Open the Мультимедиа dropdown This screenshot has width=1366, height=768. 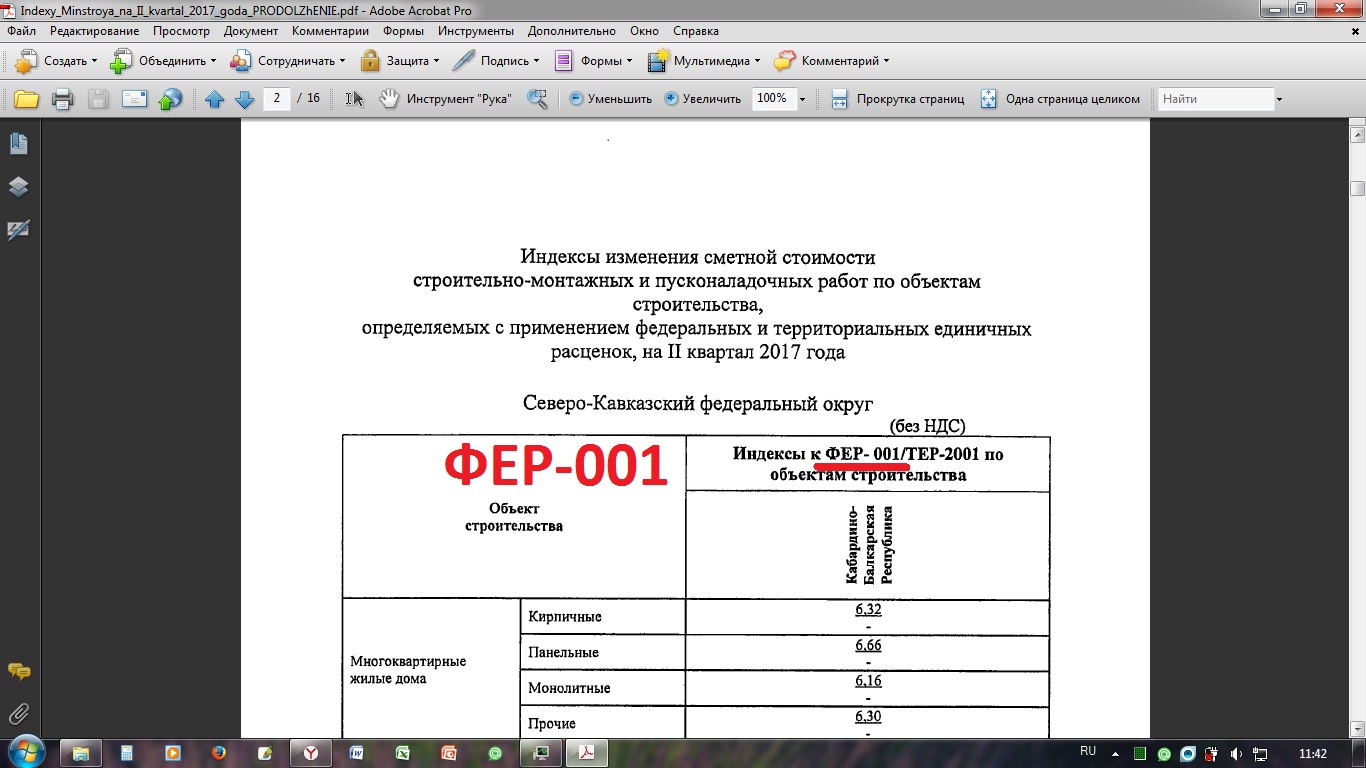pyautogui.click(x=703, y=61)
